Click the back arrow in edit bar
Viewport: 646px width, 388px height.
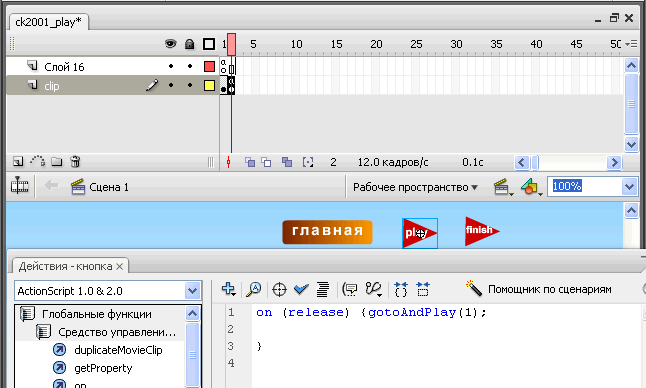coord(51,186)
